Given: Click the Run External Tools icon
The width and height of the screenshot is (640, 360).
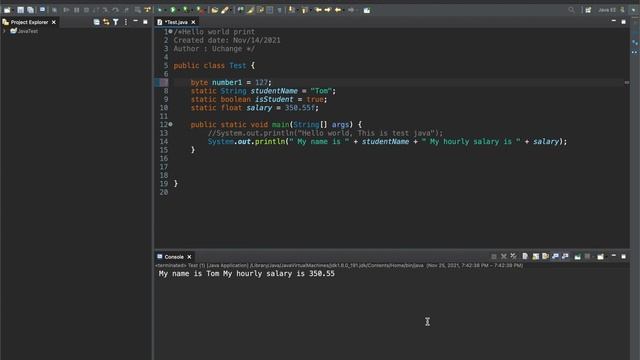Looking at the screenshot, I should [199, 10].
